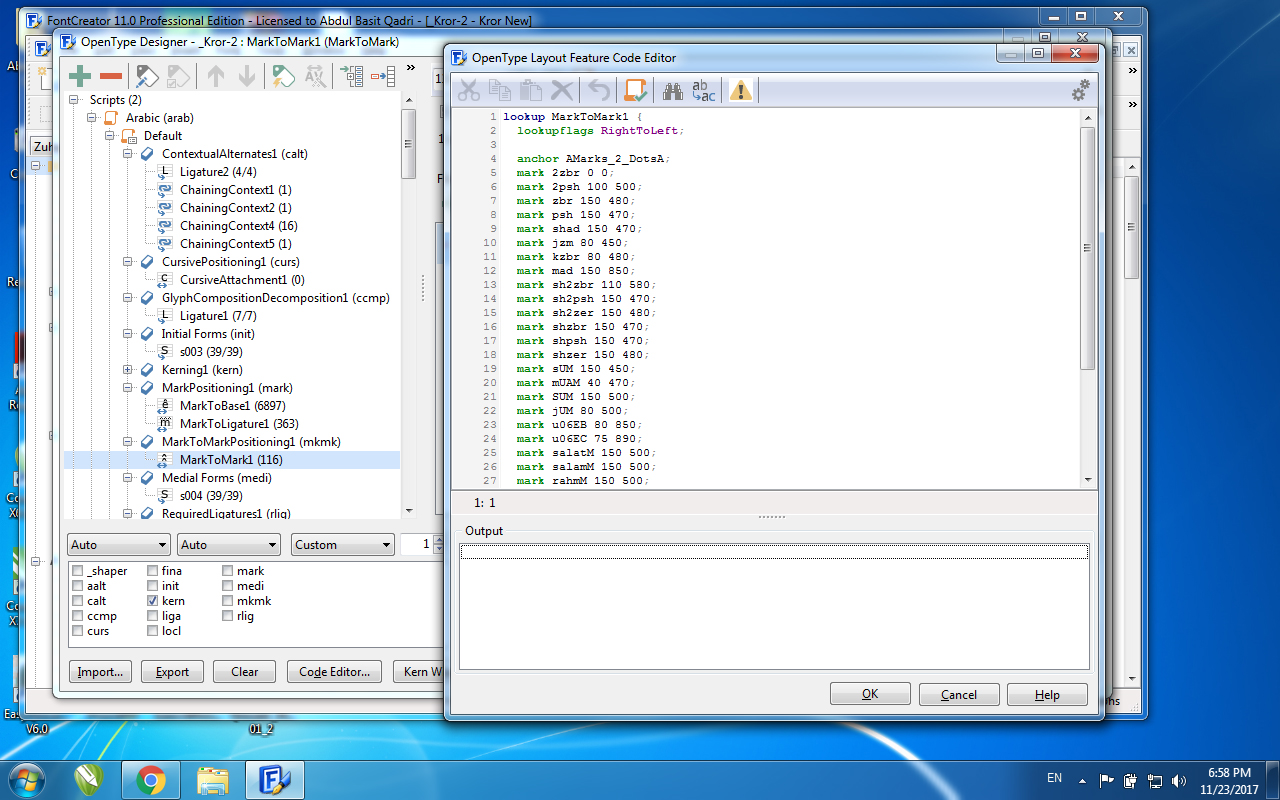Screen dimensions: 1280x800
Task: Click the AV kerning wizard icon
Action: click(x=315, y=76)
